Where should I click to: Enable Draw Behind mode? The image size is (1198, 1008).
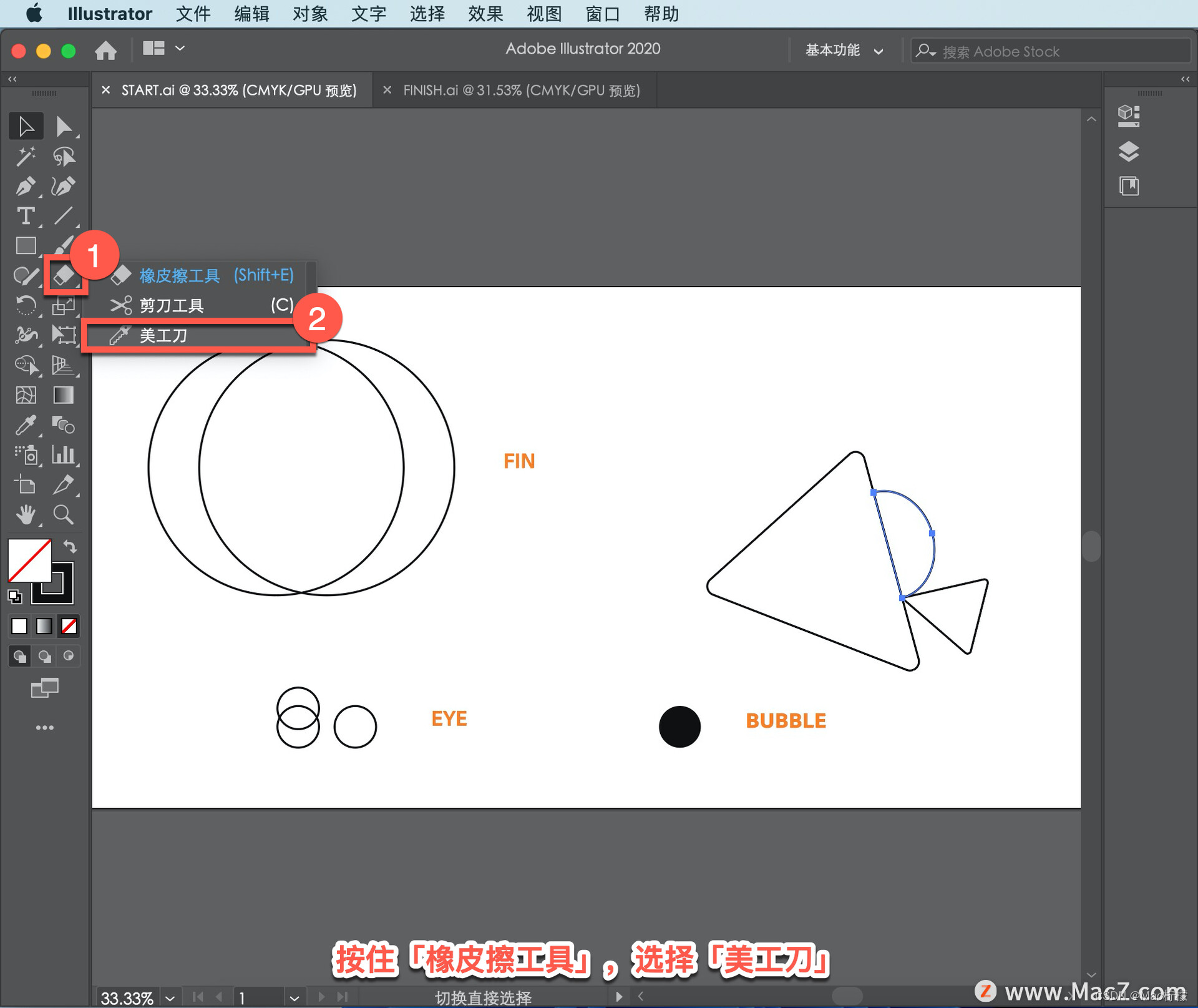tap(44, 656)
